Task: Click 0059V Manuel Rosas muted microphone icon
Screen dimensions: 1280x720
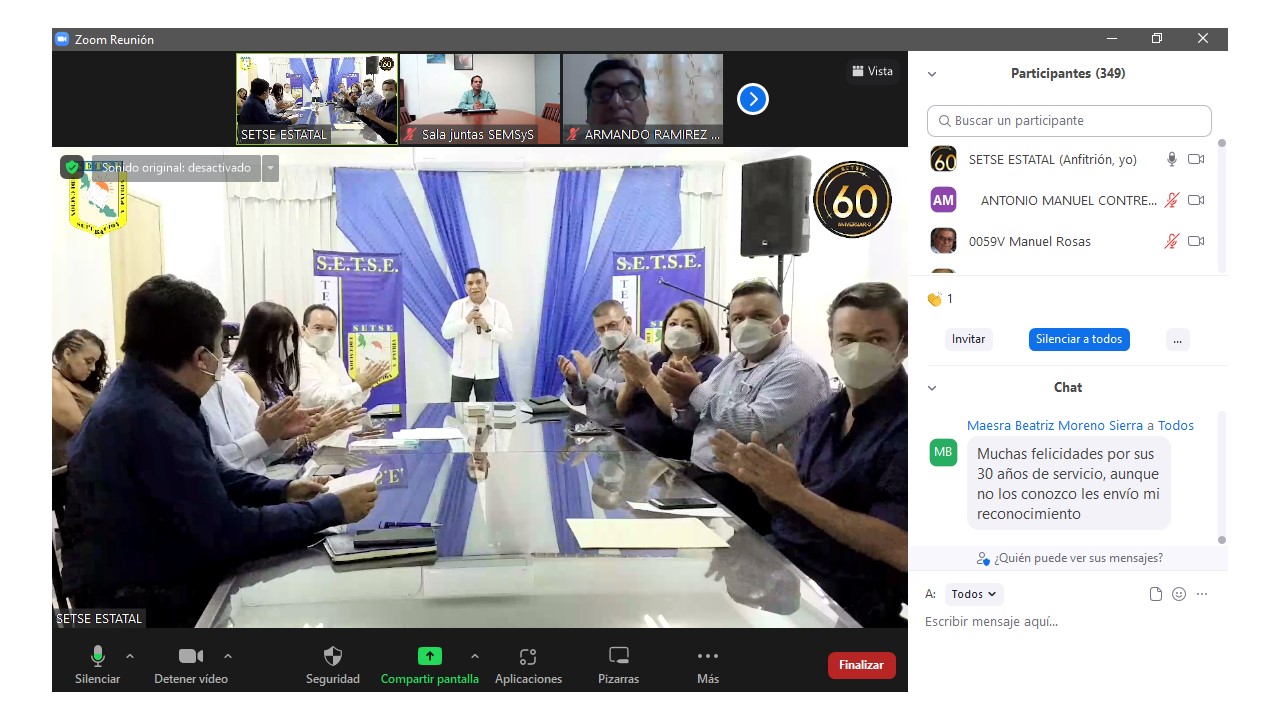Action: click(x=1172, y=241)
